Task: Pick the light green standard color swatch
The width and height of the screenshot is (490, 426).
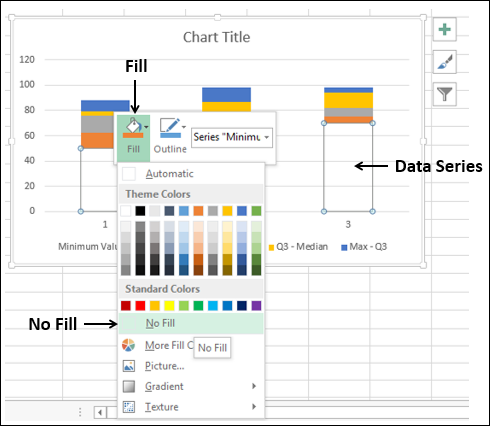Action: [x=184, y=306]
